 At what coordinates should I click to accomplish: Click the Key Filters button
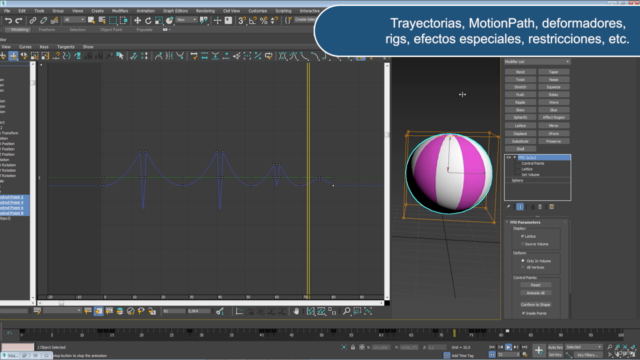click(587, 355)
